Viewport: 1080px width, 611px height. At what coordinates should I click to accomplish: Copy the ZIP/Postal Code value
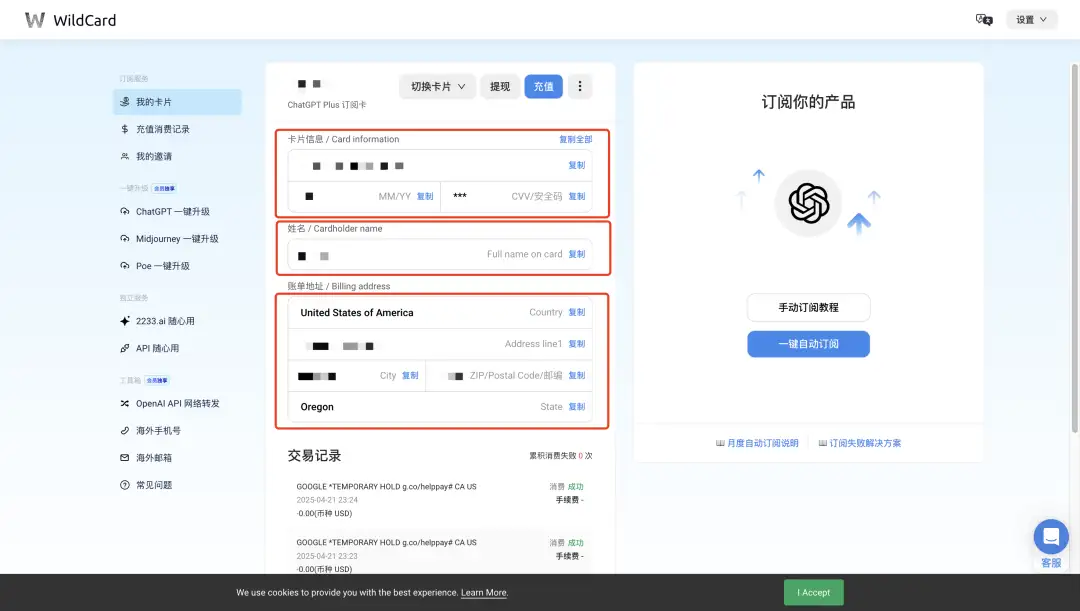click(577, 375)
